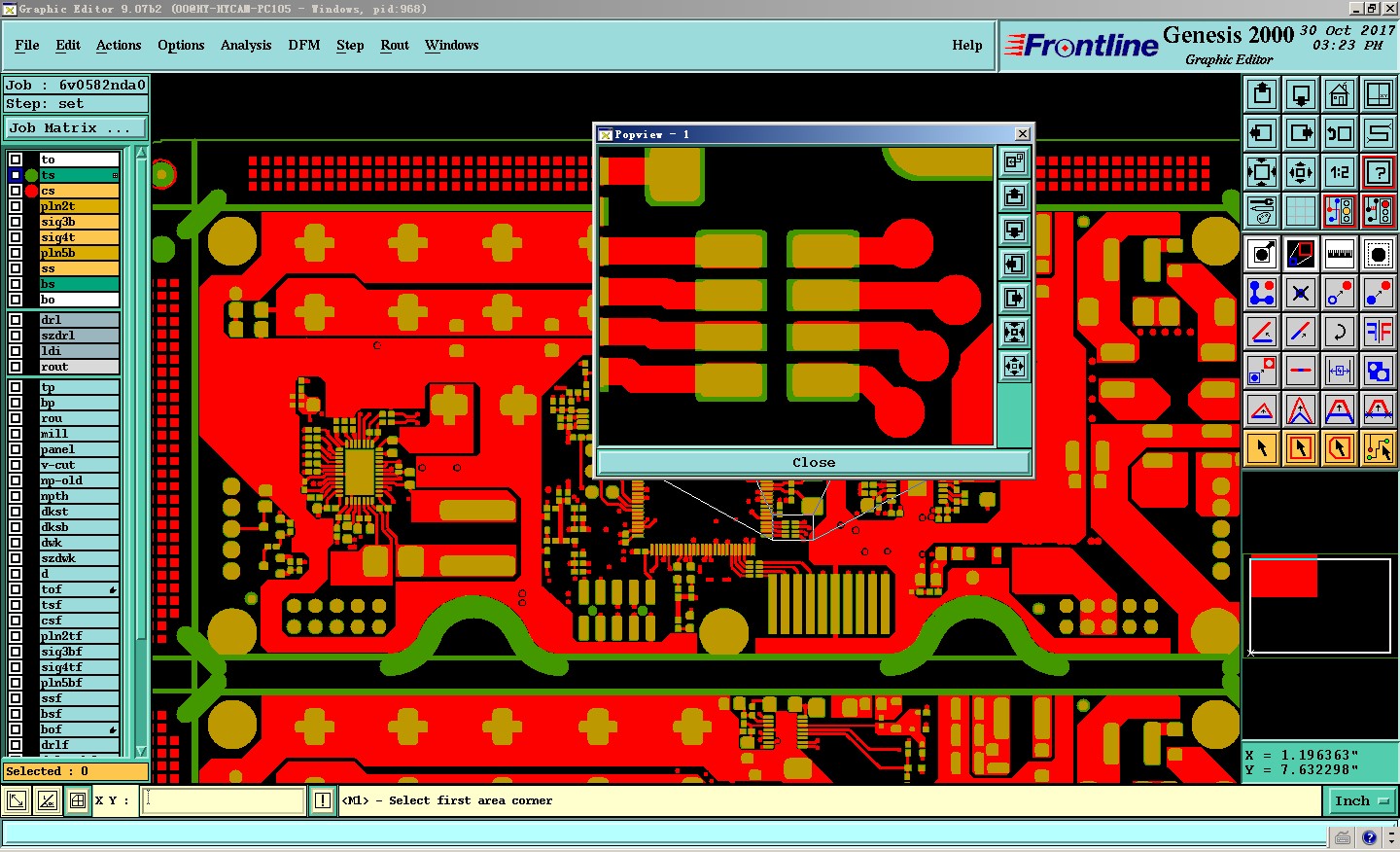The height and width of the screenshot is (852, 1400).
Task: Toggle the checkbox for layer sig3b
Action: 16,222
